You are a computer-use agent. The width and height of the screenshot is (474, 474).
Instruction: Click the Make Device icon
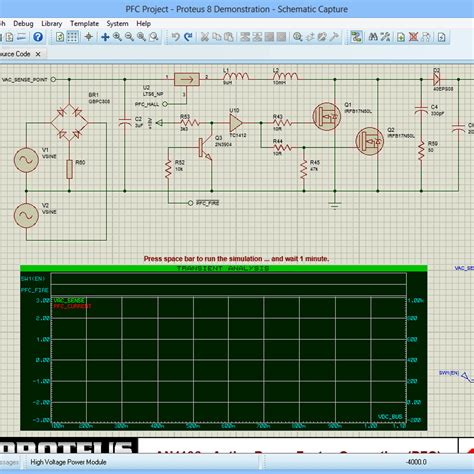[310, 37]
